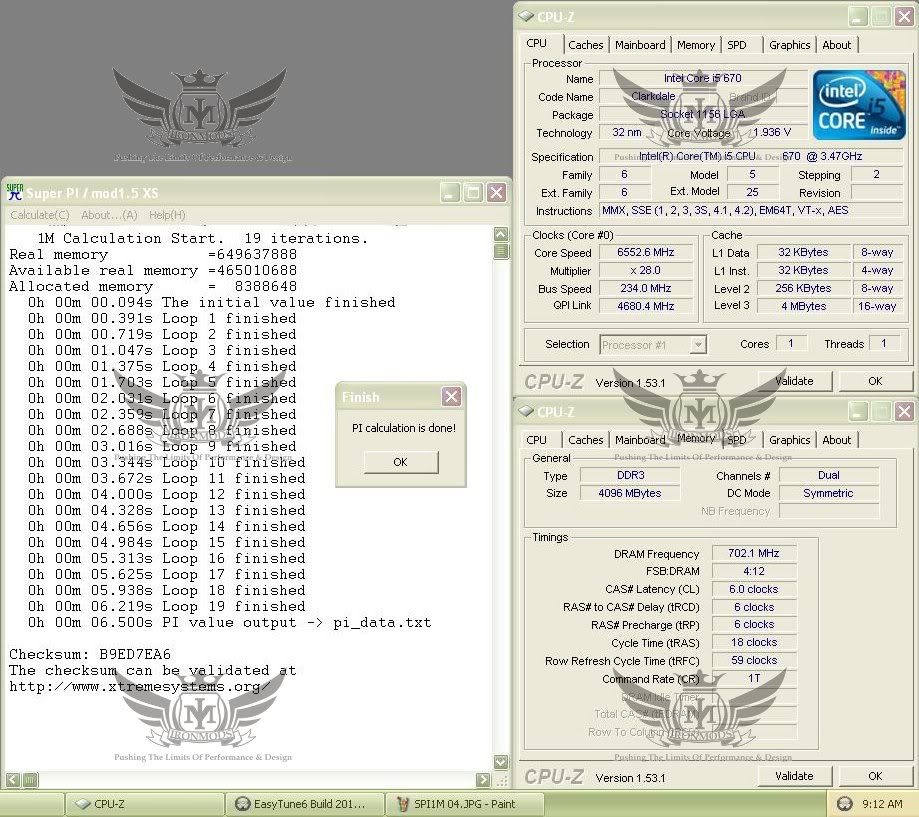The height and width of the screenshot is (817, 919).
Task: Expand the Processor #1 selection dropdown
Action: tap(697, 345)
